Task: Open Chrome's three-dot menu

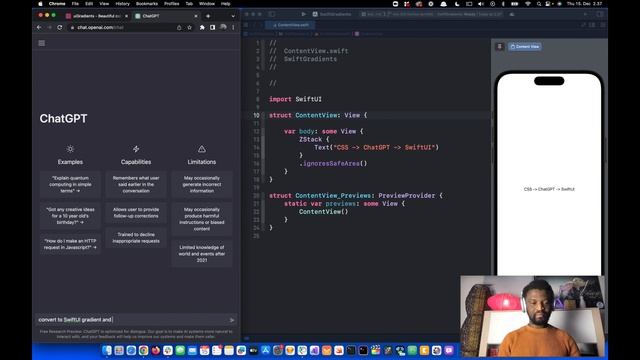Action: click(233, 27)
